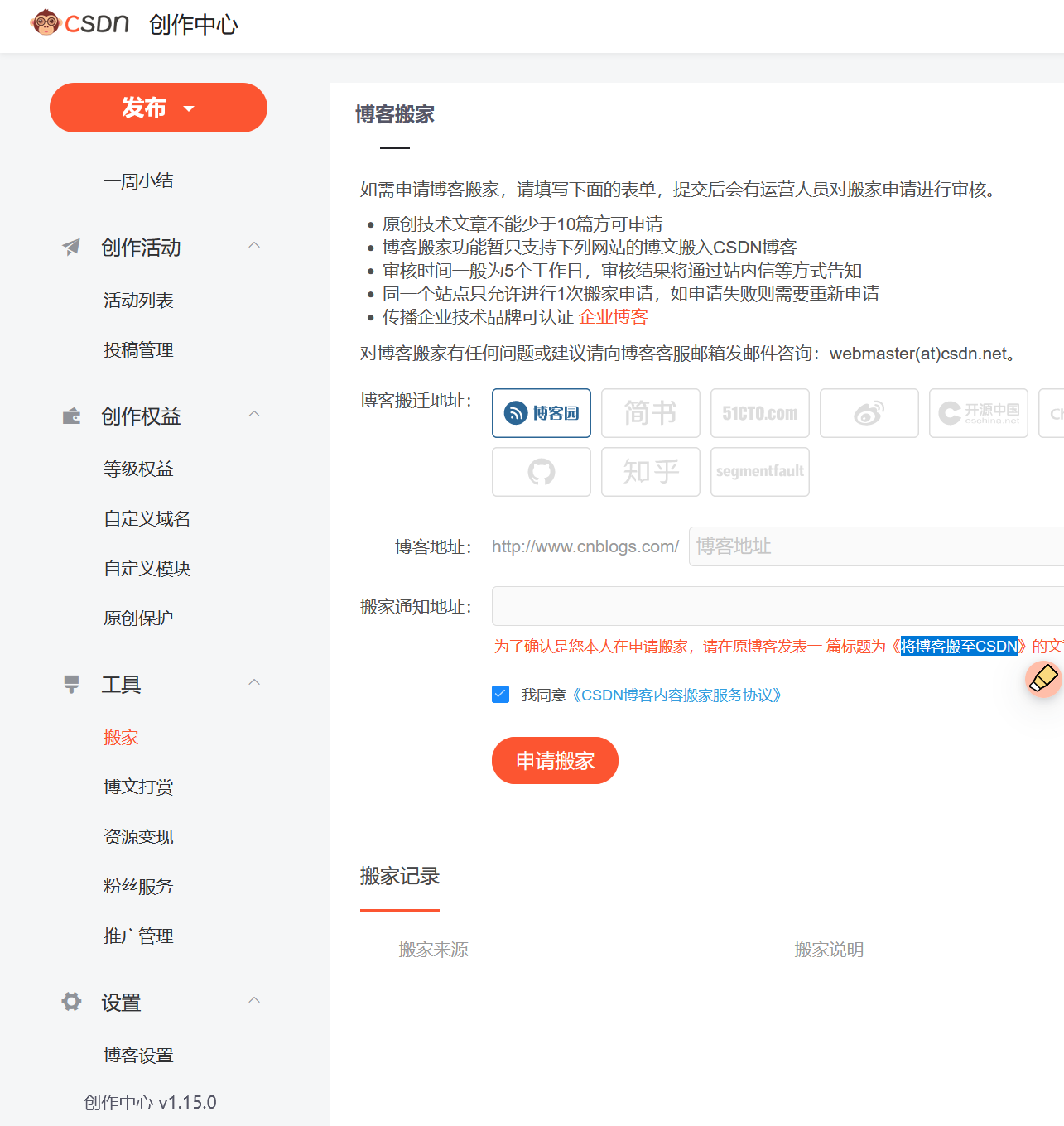This screenshot has width=1064, height=1126.
Task: Click the 创作中心 v1.15.0 version text
Action: (x=150, y=1102)
